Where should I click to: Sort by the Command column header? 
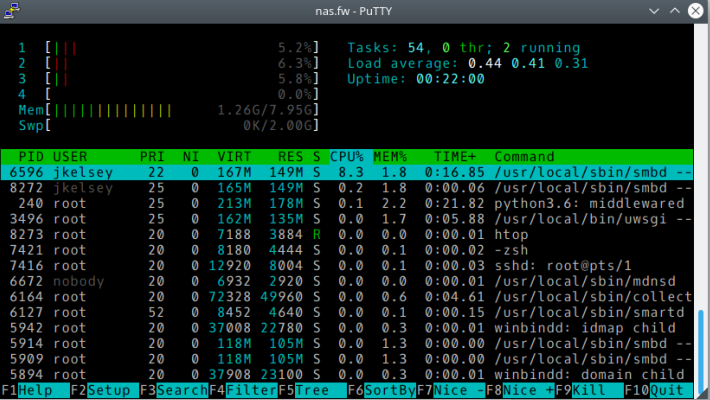click(524, 157)
